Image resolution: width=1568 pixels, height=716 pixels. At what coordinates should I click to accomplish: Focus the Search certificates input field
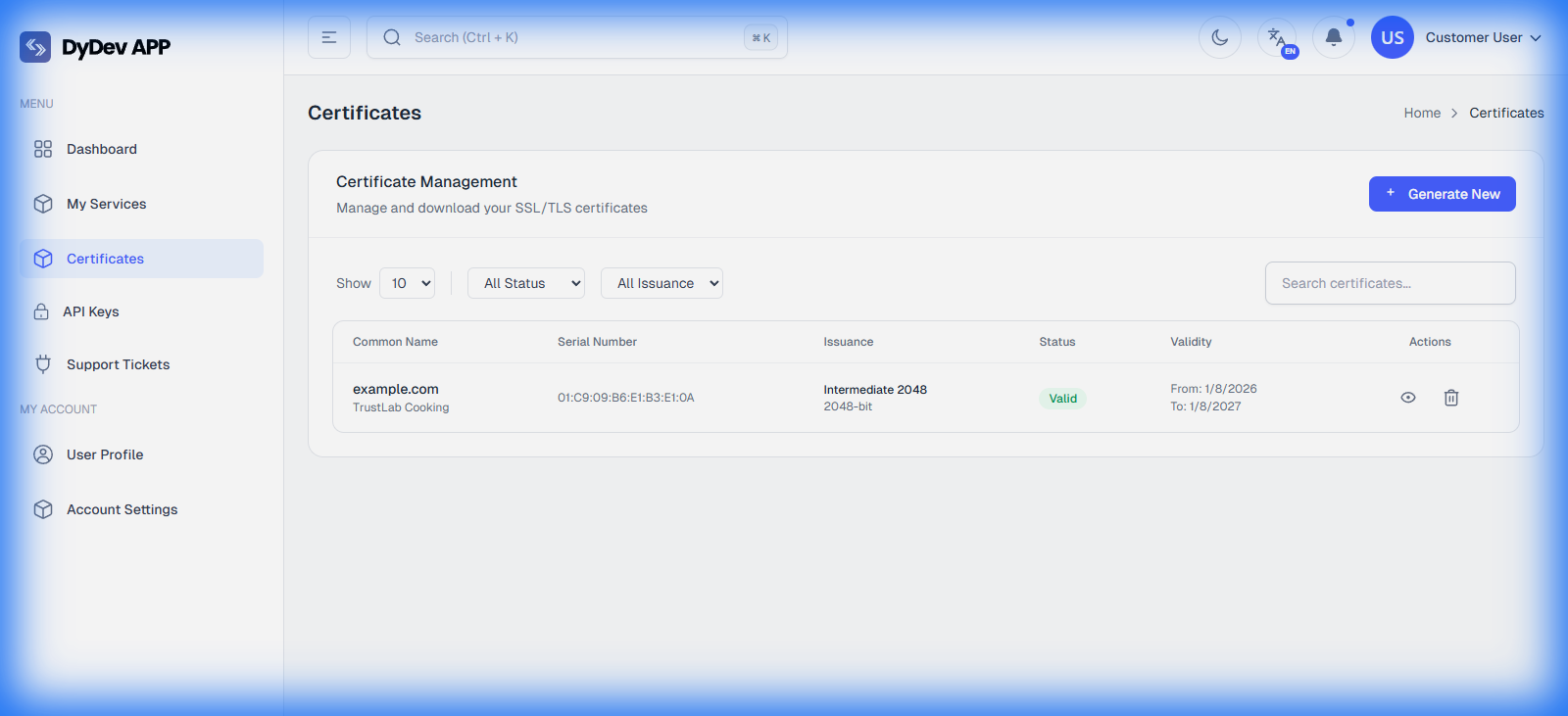[x=1390, y=283]
